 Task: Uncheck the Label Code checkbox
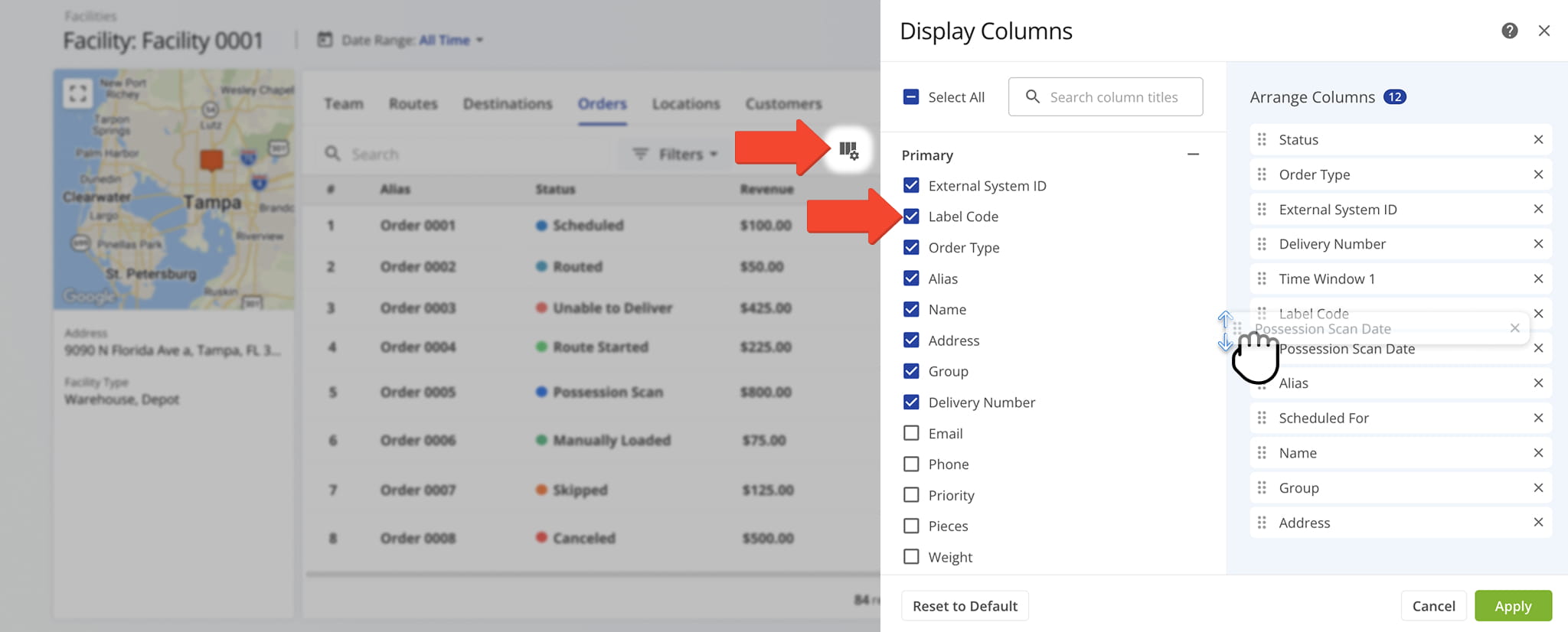[x=911, y=217]
